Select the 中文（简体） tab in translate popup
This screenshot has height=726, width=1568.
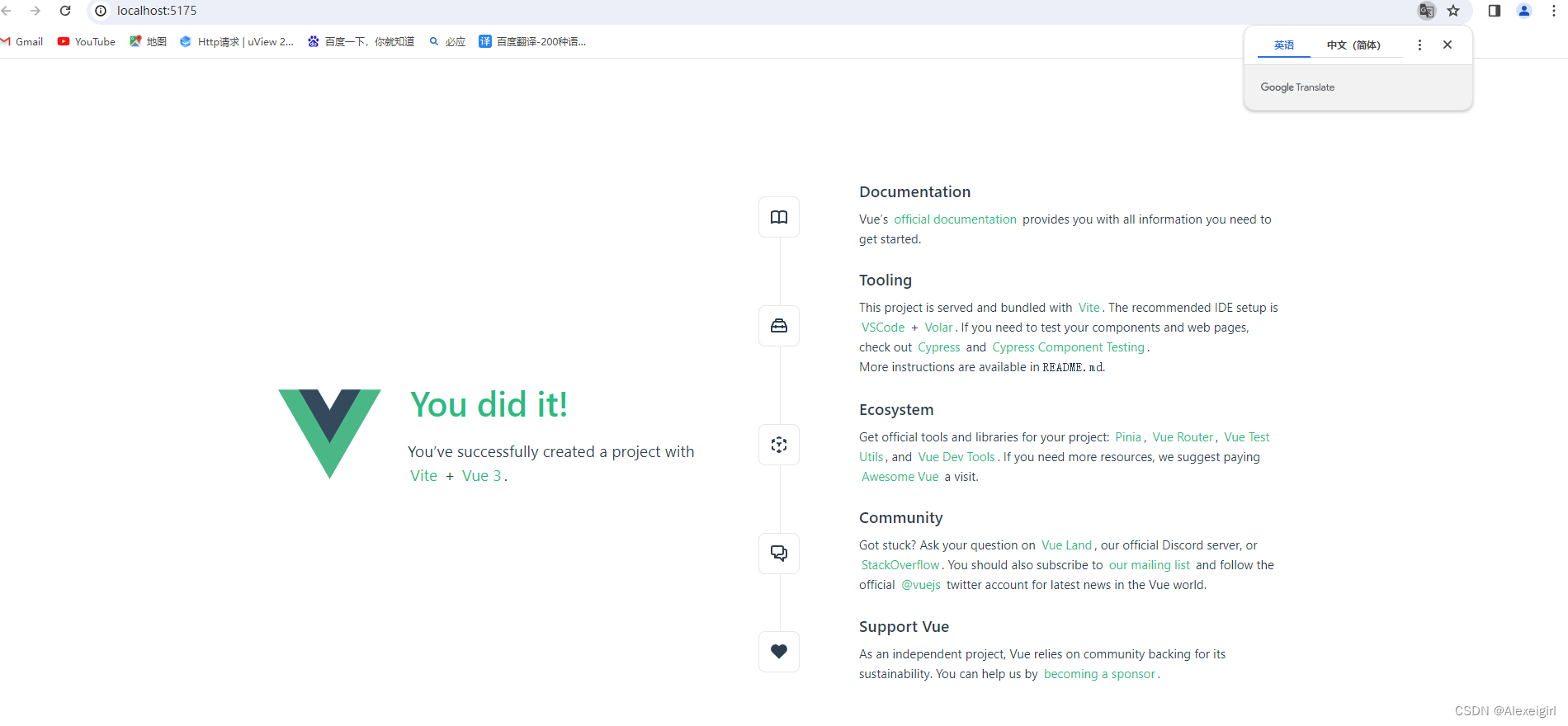tap(1353, 45)
